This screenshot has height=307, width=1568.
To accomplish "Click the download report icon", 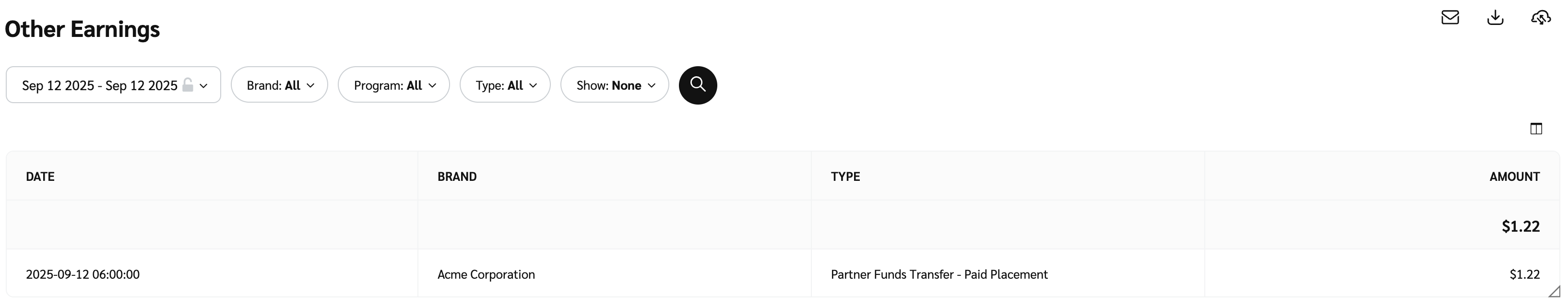I will [1495, 18].
